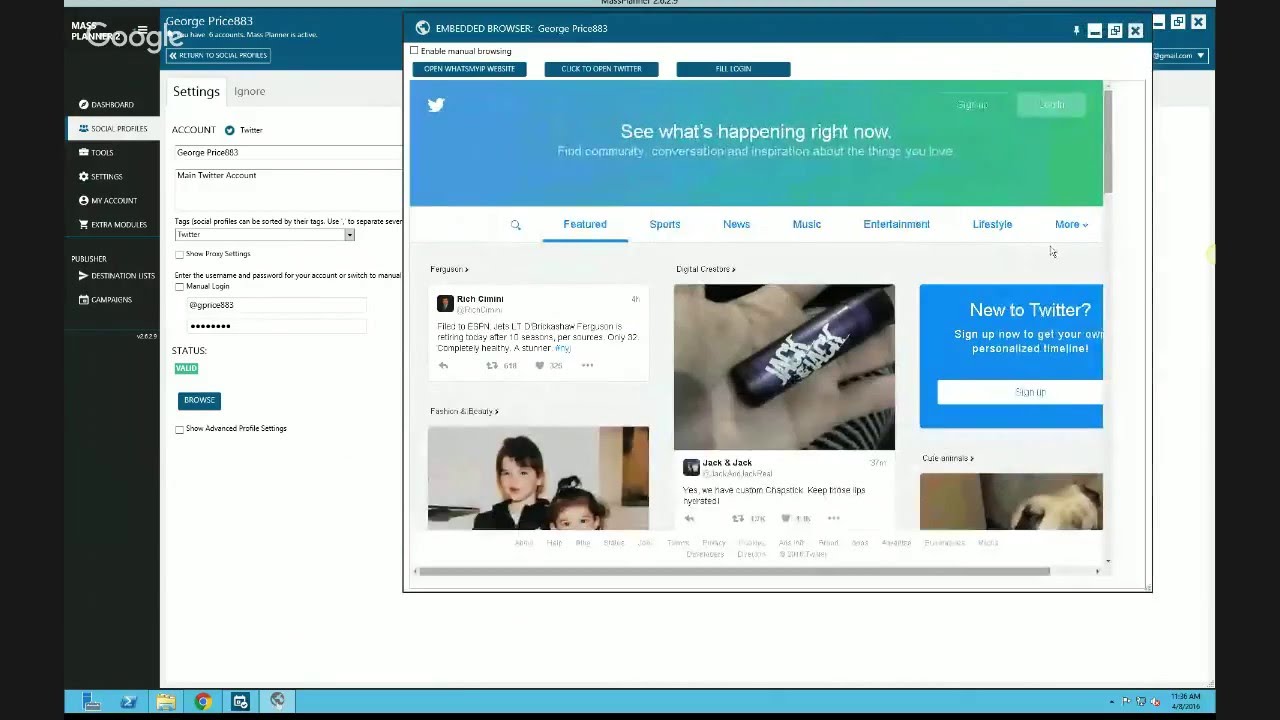Viewport: 1280px width, 720px height.
Task: Expand the More dropdown on Twitter
Action: click(1071, 224)
